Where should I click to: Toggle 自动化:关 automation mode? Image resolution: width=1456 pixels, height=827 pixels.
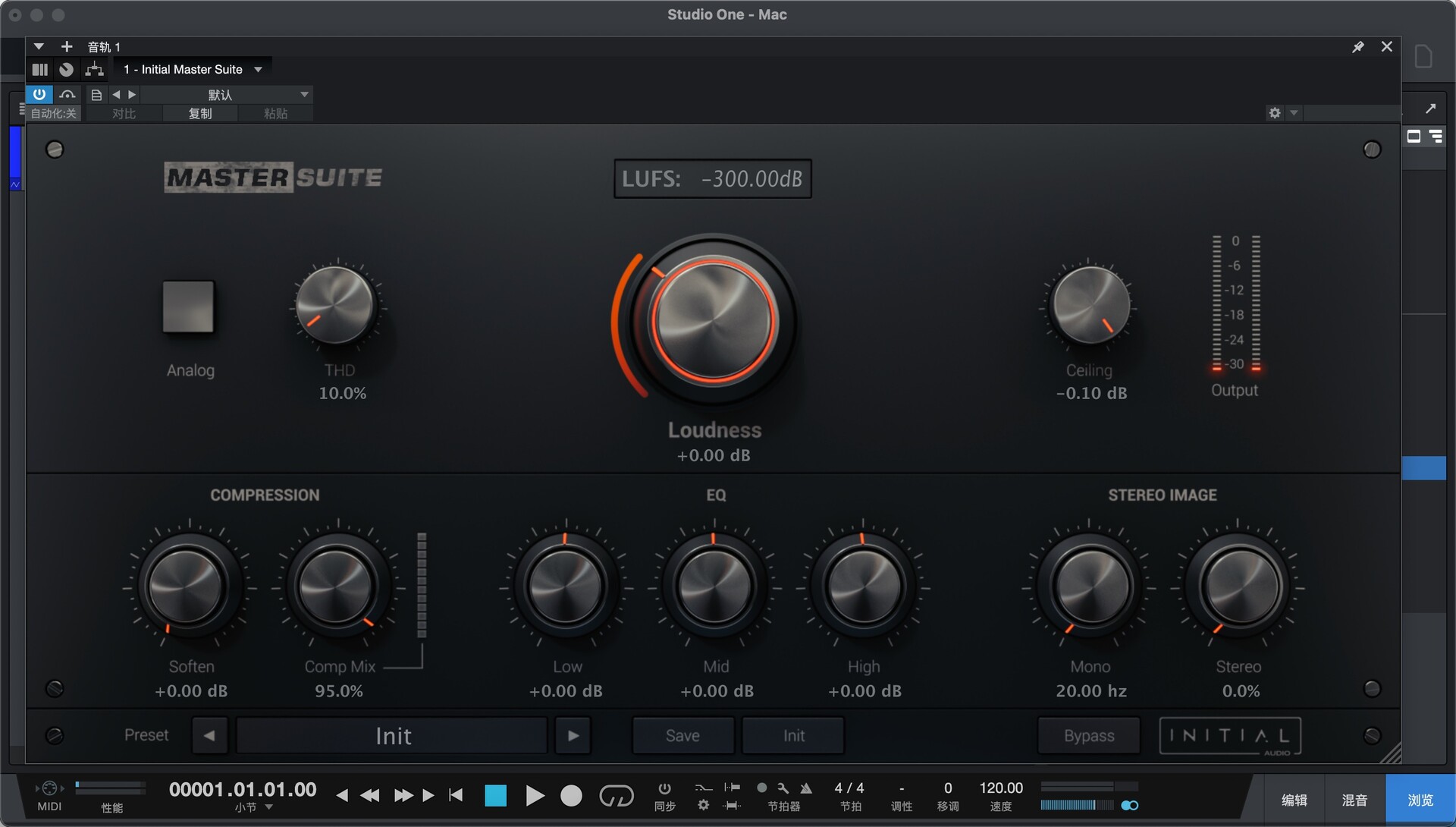[53, 114]
